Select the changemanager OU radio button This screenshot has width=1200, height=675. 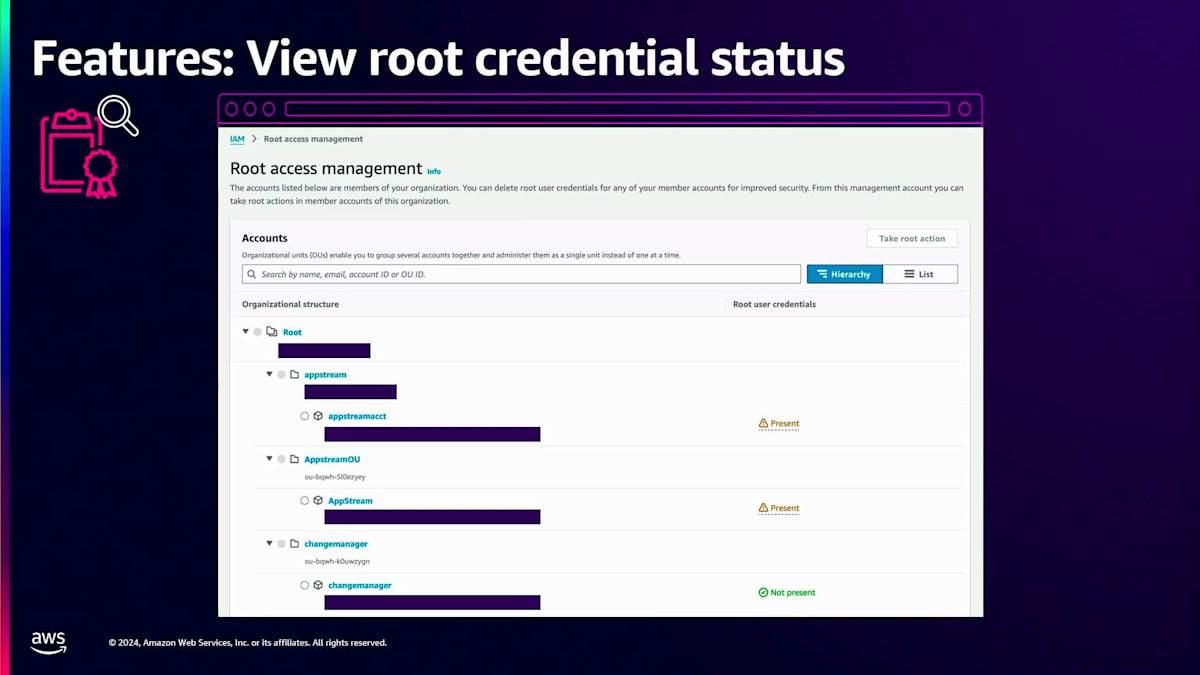(x=281, y=543)
